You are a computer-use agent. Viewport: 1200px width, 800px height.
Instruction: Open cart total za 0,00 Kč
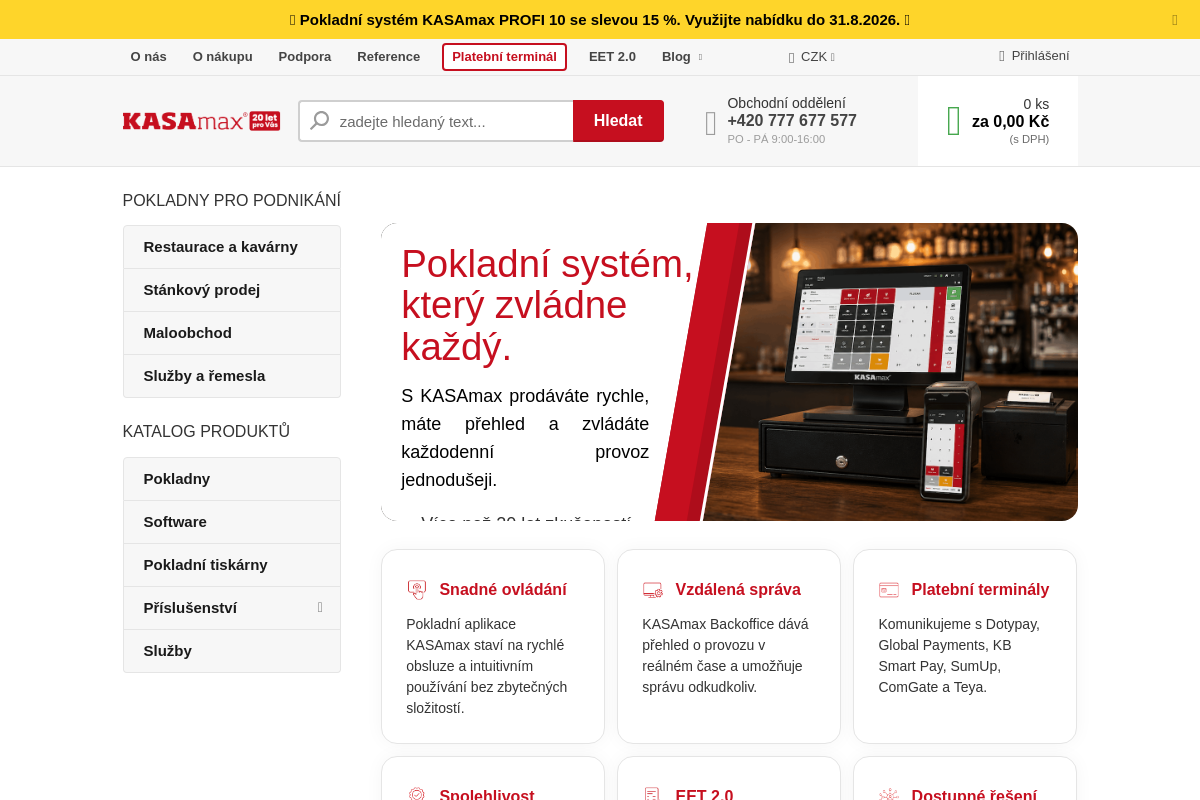(1010, 122)
